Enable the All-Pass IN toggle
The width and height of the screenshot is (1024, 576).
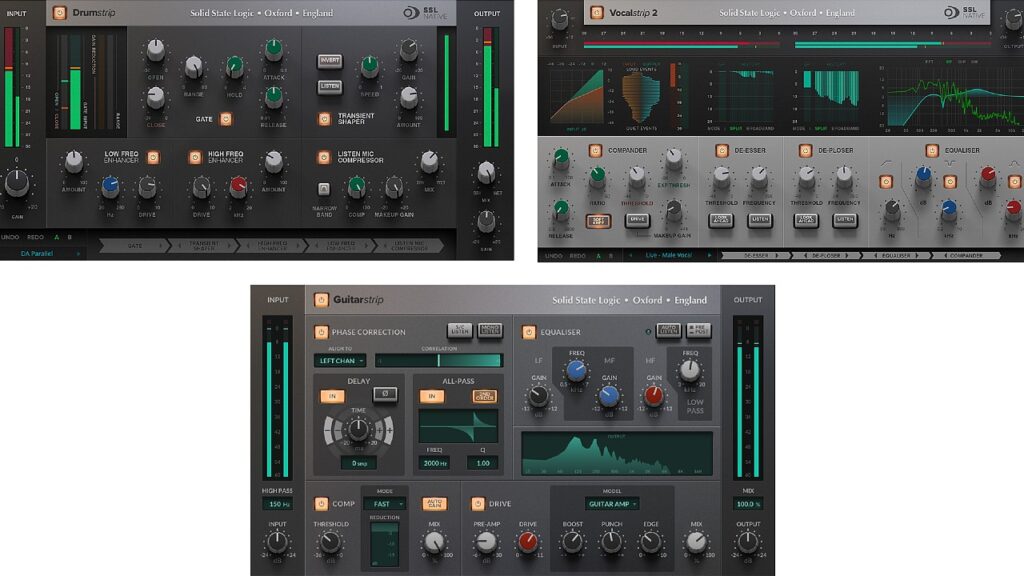pyautogui.click(x=430, y=395)
